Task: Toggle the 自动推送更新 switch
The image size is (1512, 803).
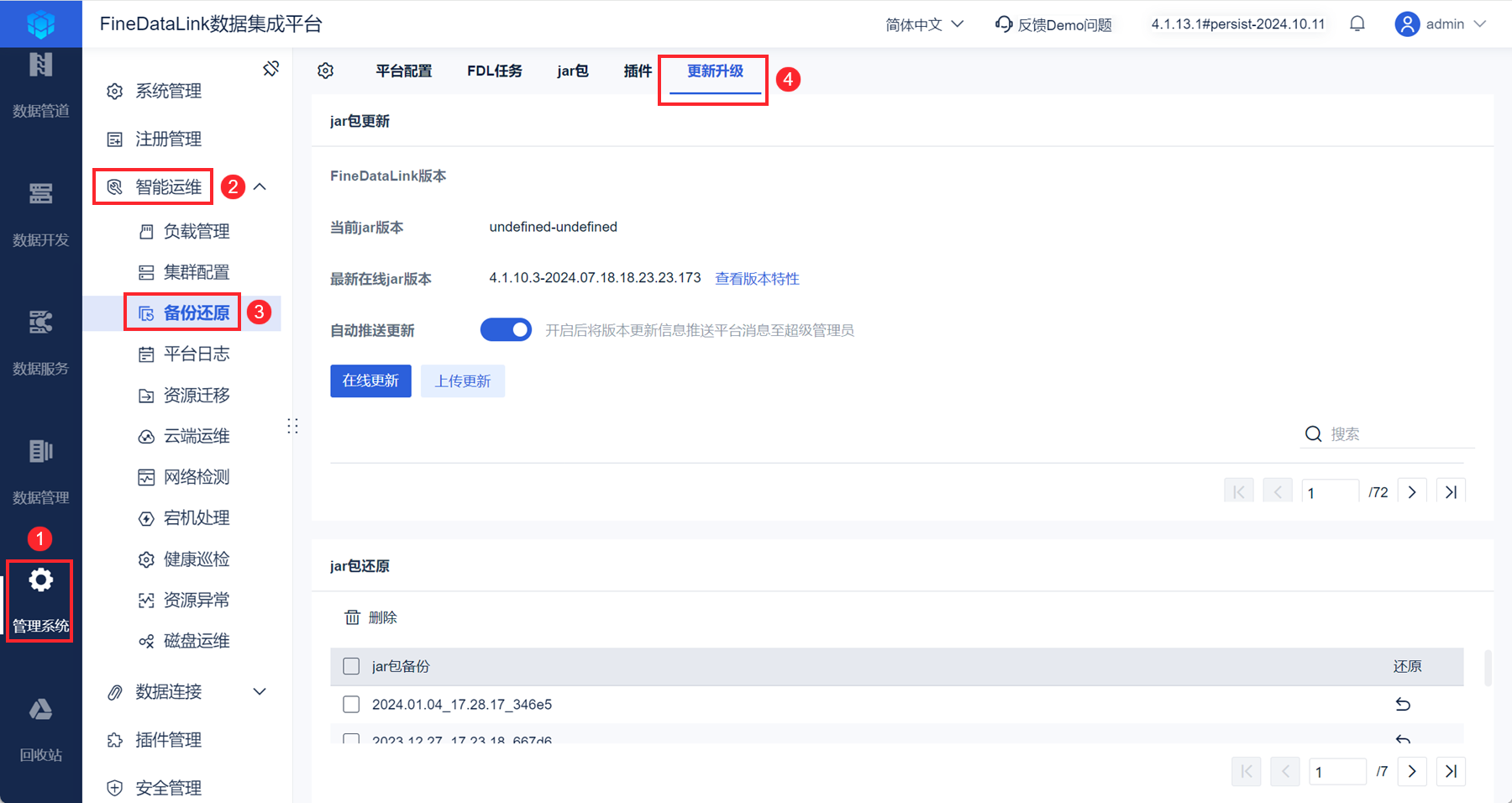Action: click(506, 330)
